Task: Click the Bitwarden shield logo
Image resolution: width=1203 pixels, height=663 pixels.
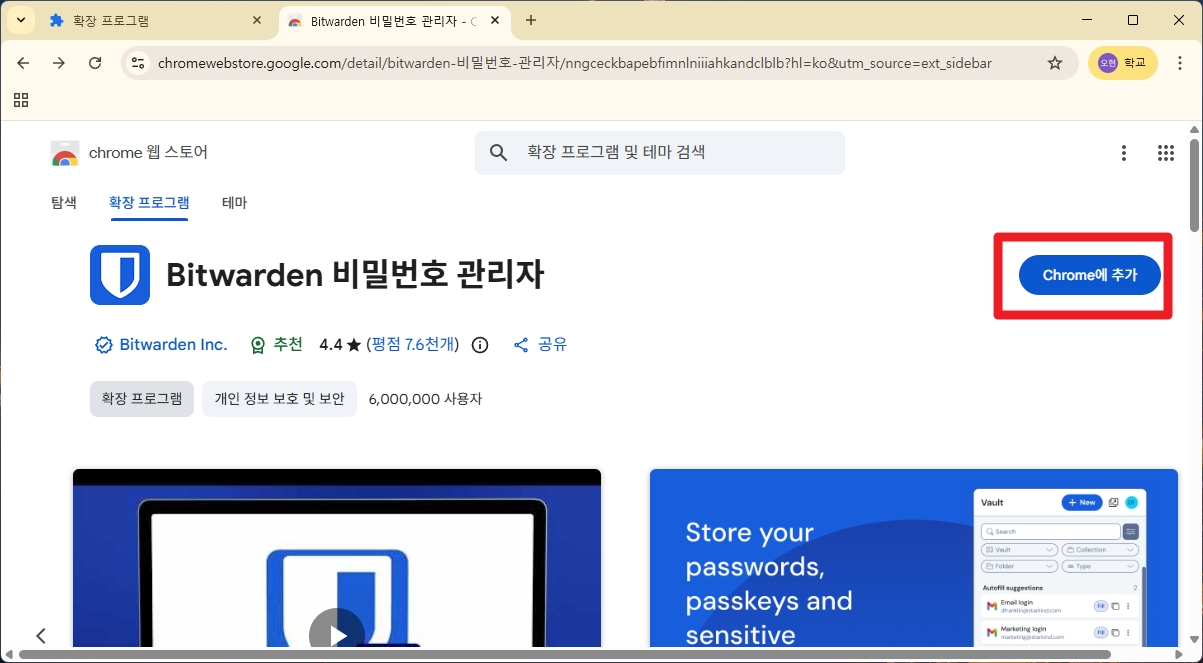Action: point(119,275)
